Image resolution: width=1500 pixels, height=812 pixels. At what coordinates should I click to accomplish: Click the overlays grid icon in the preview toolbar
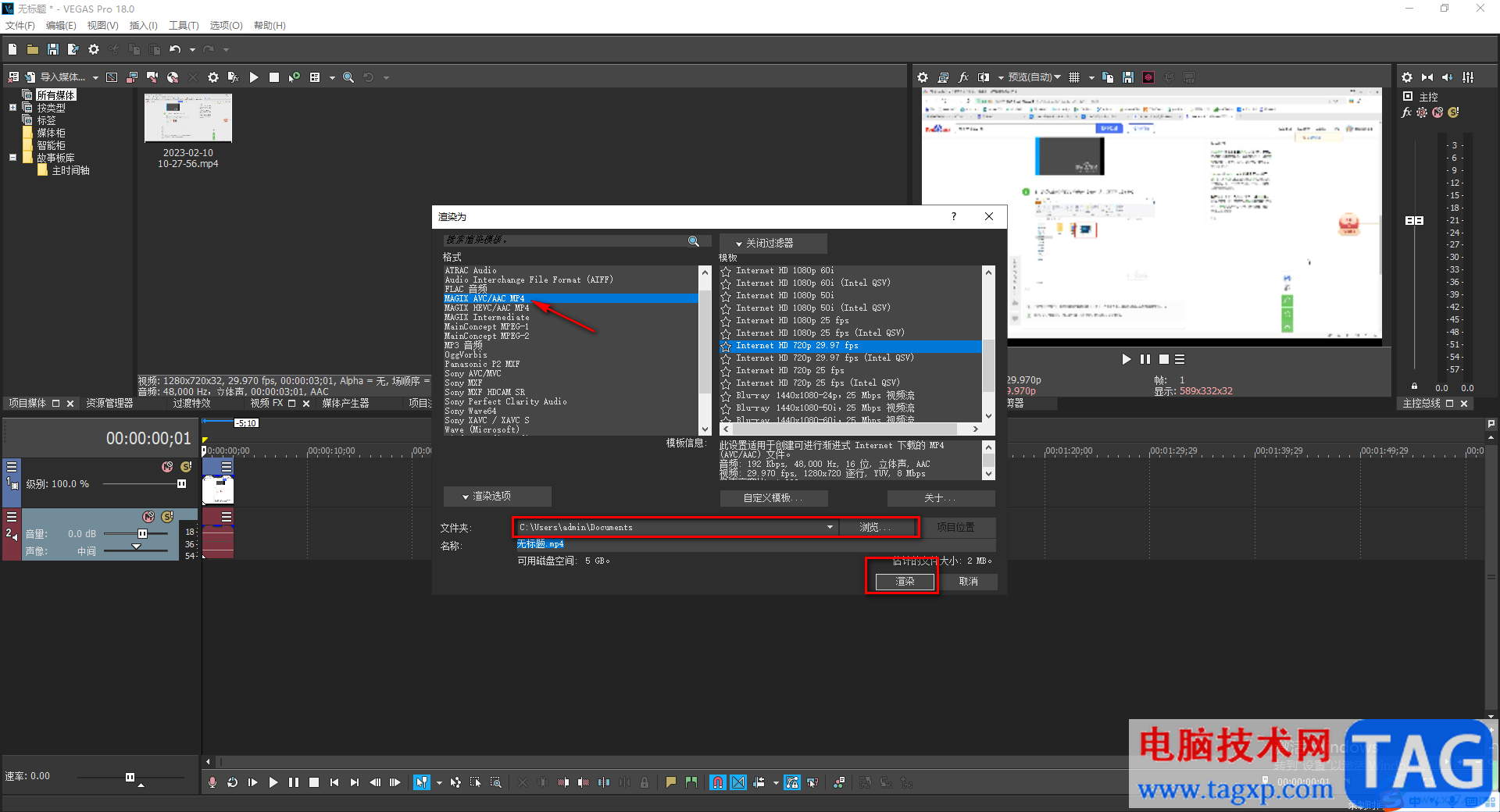click(1074, 77)
